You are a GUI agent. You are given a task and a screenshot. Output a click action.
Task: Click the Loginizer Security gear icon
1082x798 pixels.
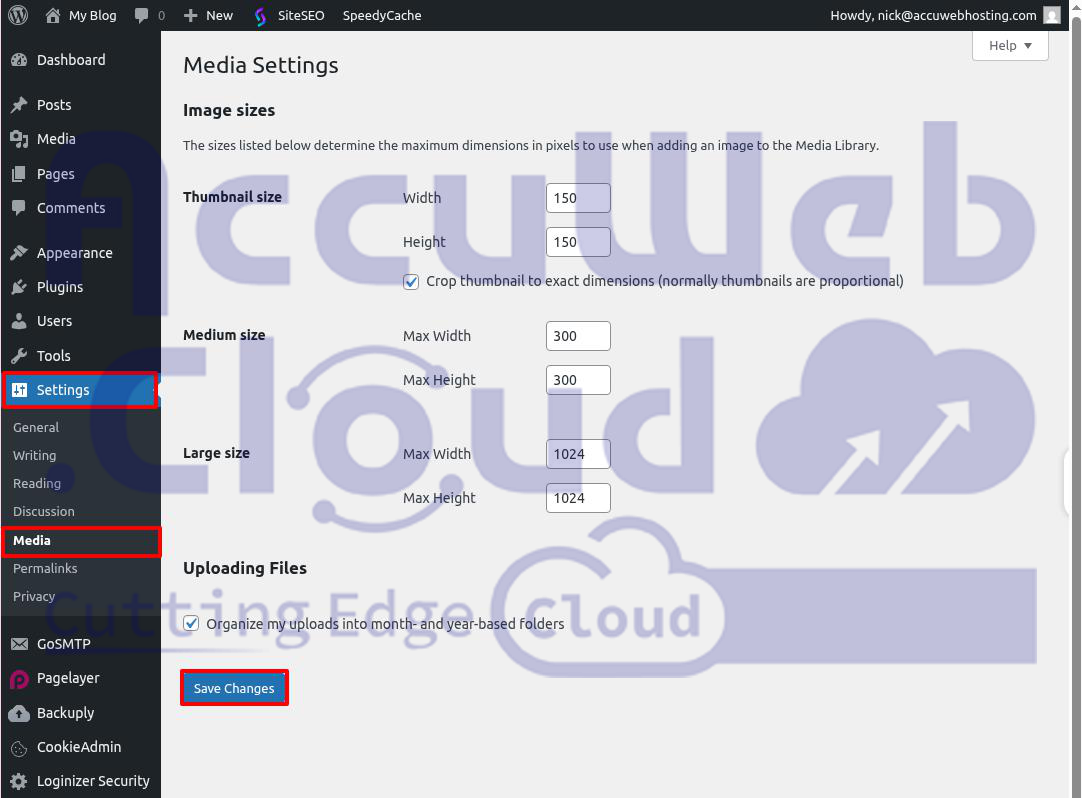(x=19, y=781)
